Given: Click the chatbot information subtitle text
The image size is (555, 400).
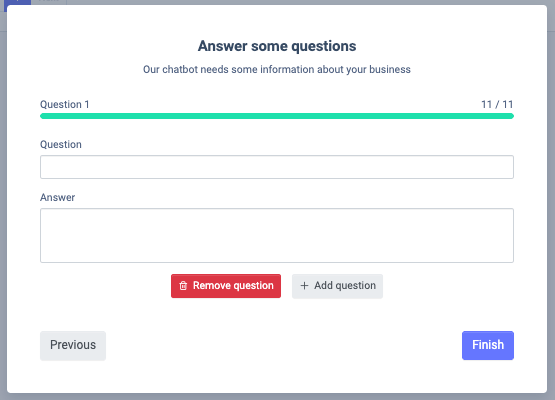Looking at the screenshot, I should coord(277,69).
